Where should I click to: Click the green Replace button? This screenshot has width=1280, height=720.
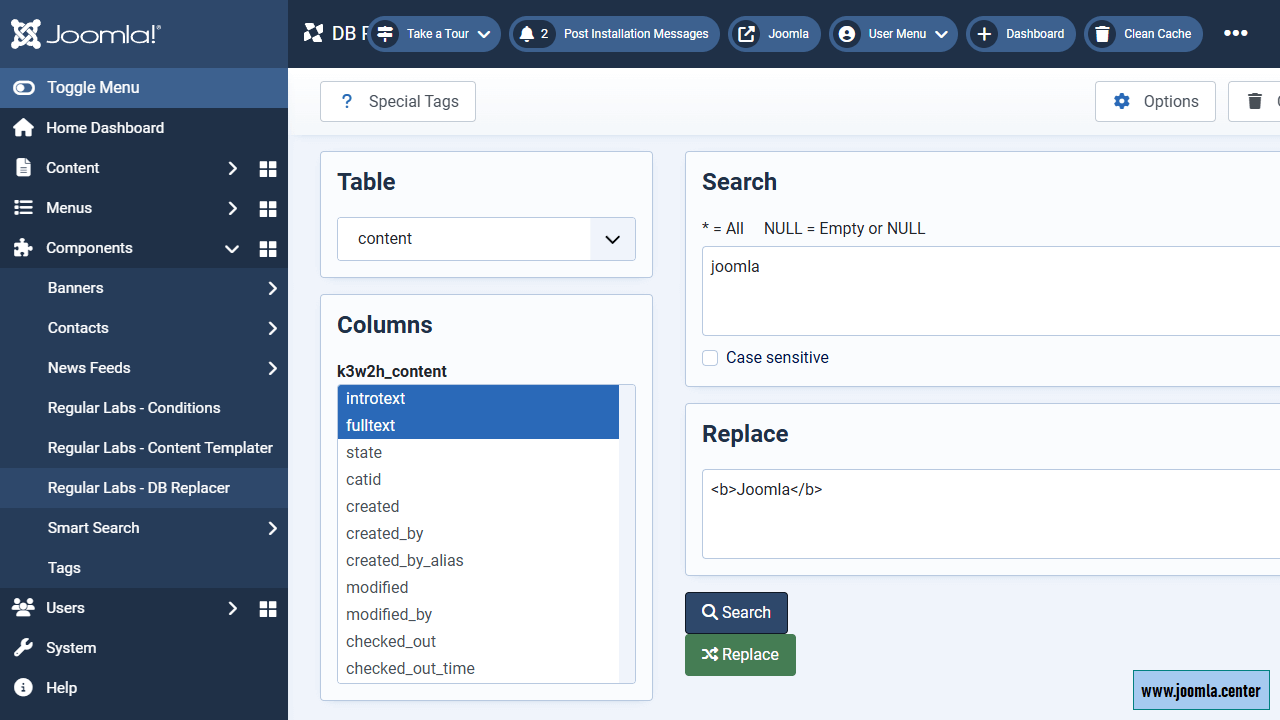(x=740, y=655)
